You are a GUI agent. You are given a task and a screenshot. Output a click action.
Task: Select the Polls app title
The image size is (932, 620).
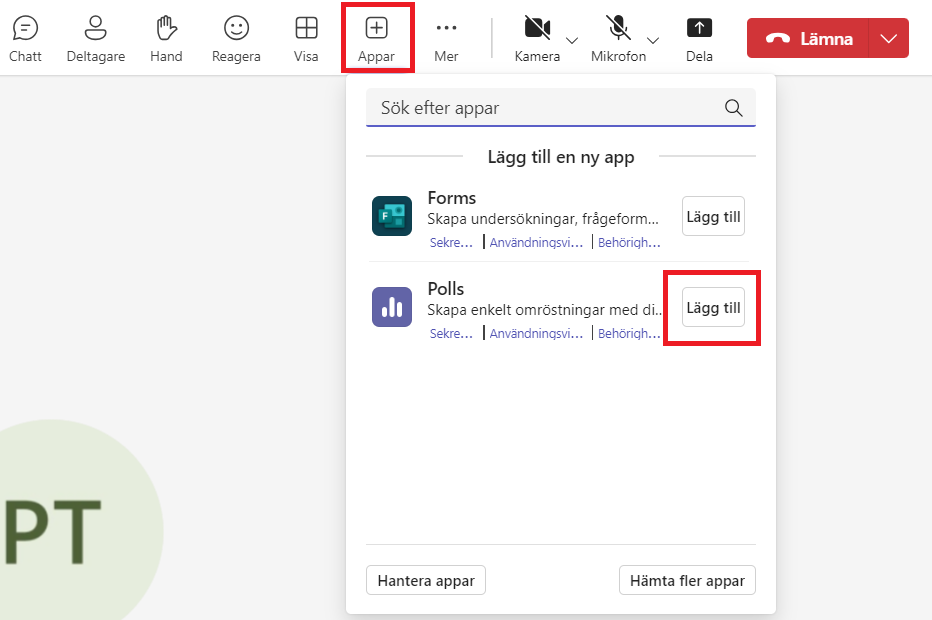[446, 289]
